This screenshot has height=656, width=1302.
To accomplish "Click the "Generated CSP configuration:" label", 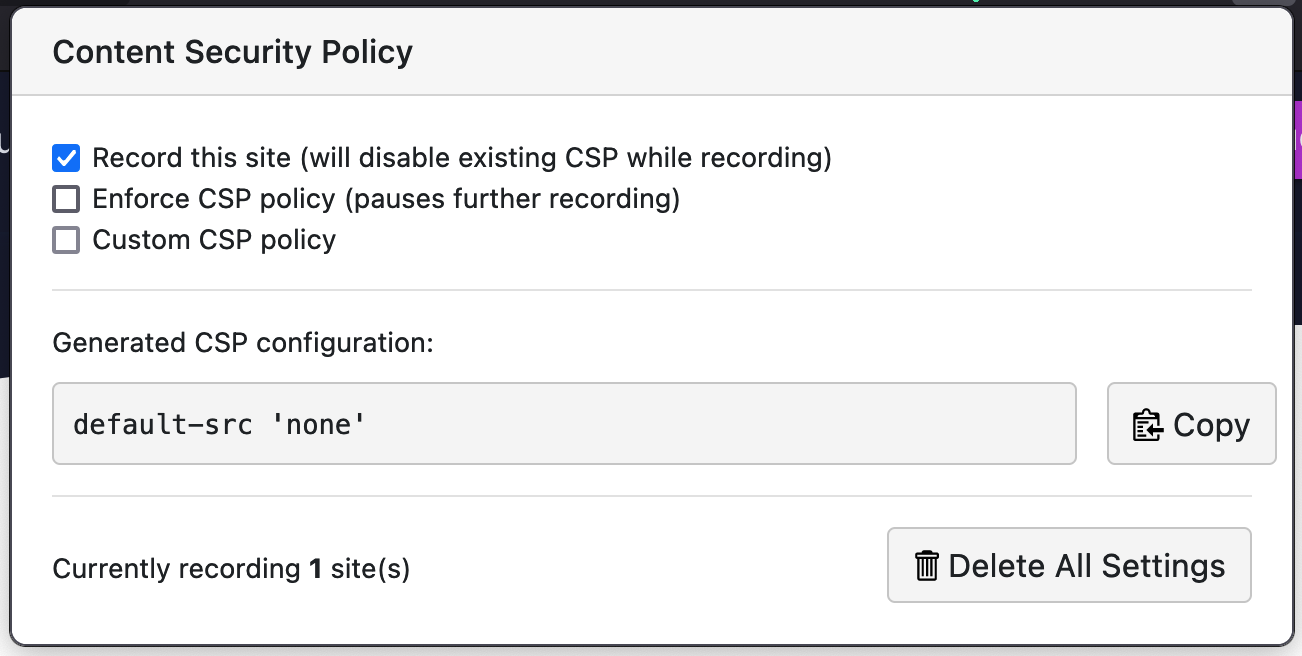I will point(243,343).
